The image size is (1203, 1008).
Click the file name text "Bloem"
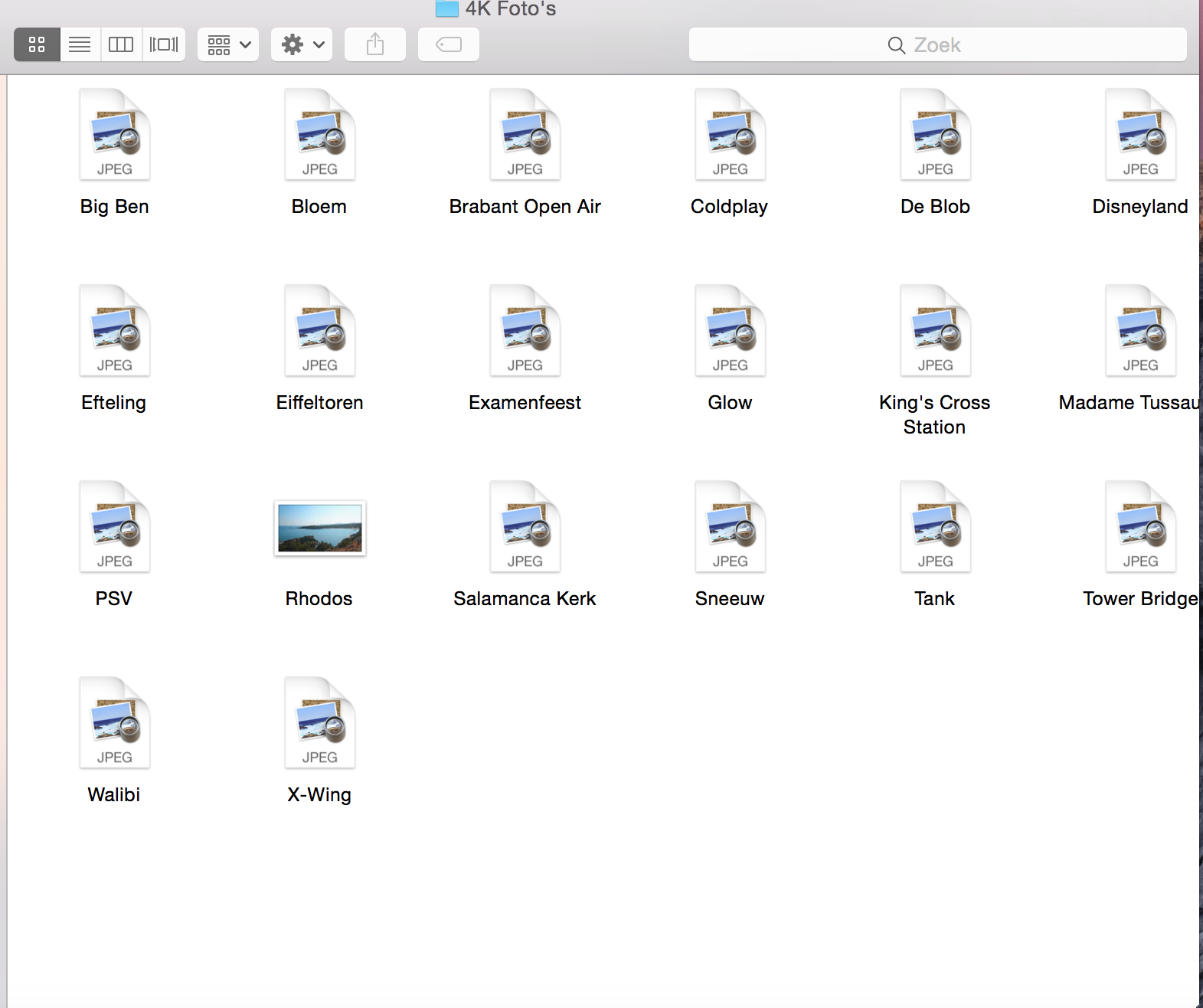coord(319,207)
